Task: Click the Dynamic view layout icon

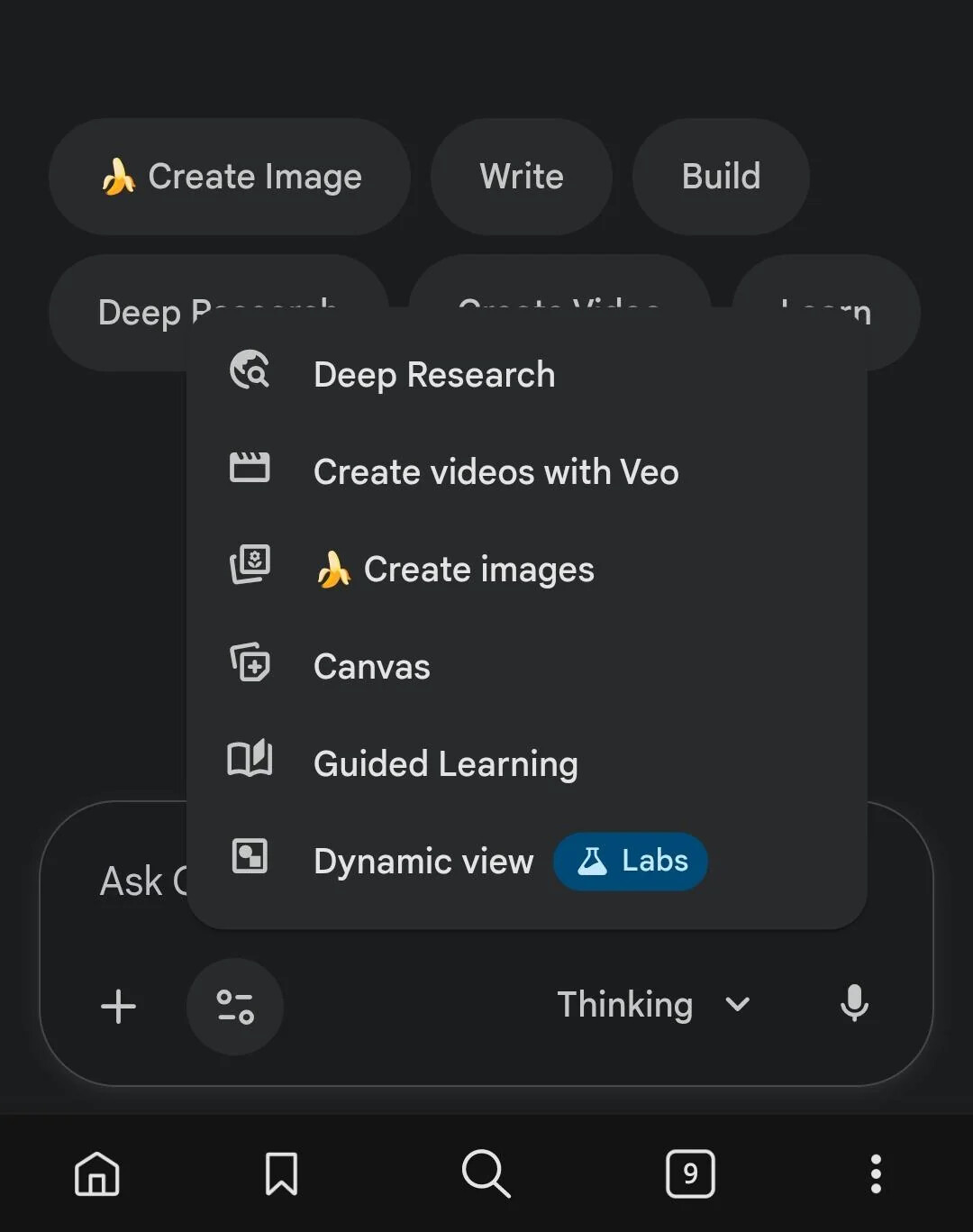Action: pos(250,856)
